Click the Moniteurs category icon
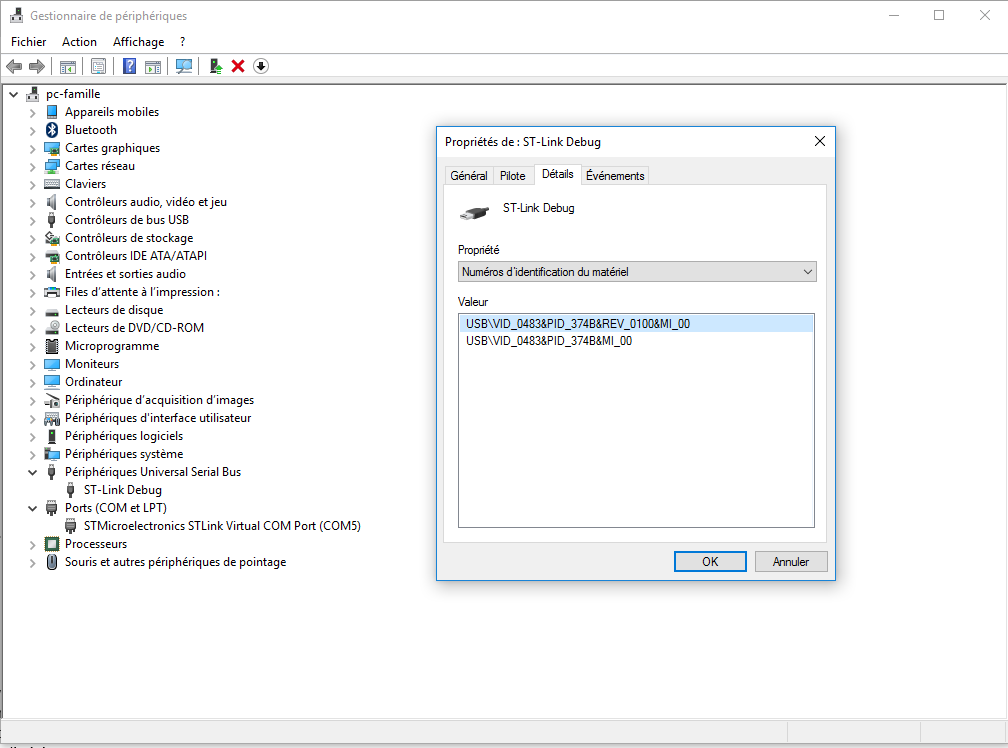The width and height of the screenshot is (1008, 748). click(x=52, y=364)
